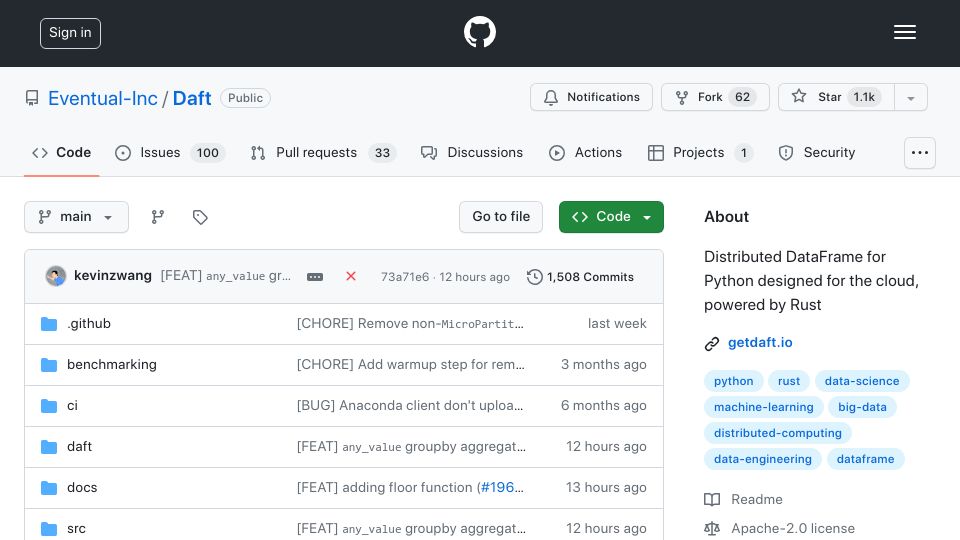Open commit history, 1,508 Commits
The height and width of the screenshot is (540, 960).
point(580,277)
